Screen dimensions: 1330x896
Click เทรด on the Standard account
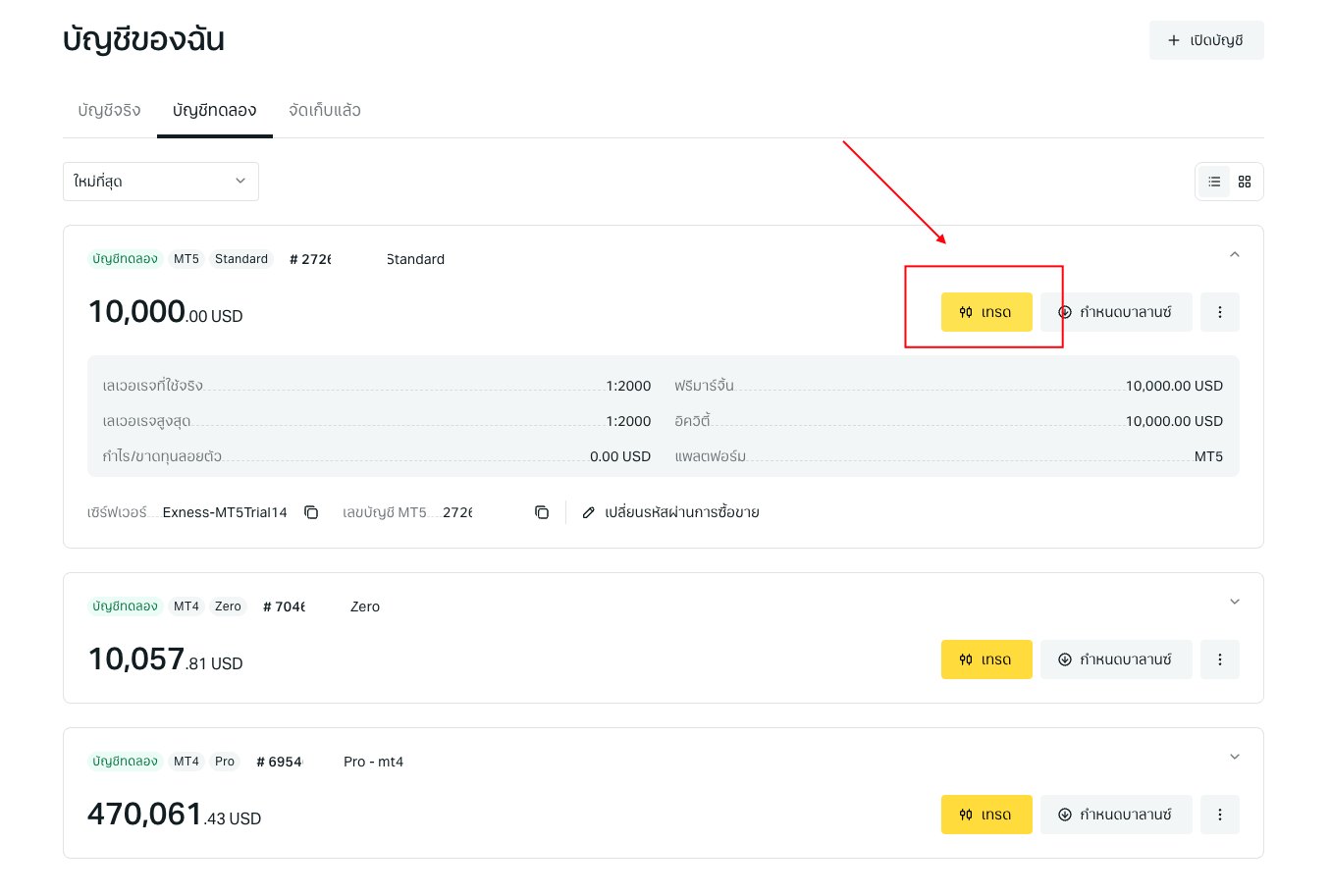[x=986, y=312]
